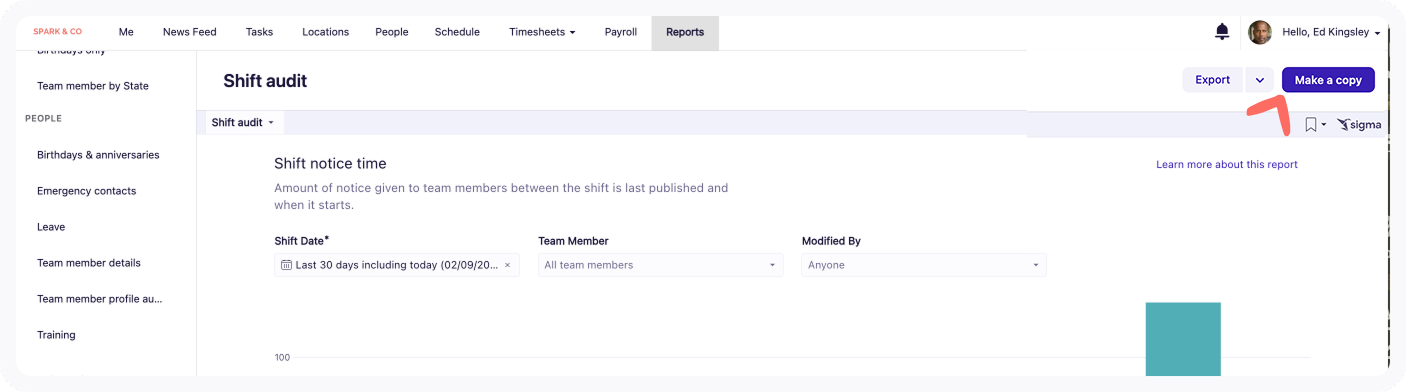Open the Modified By dropdown
The image size is (1406, 392).
coord(924,265)
